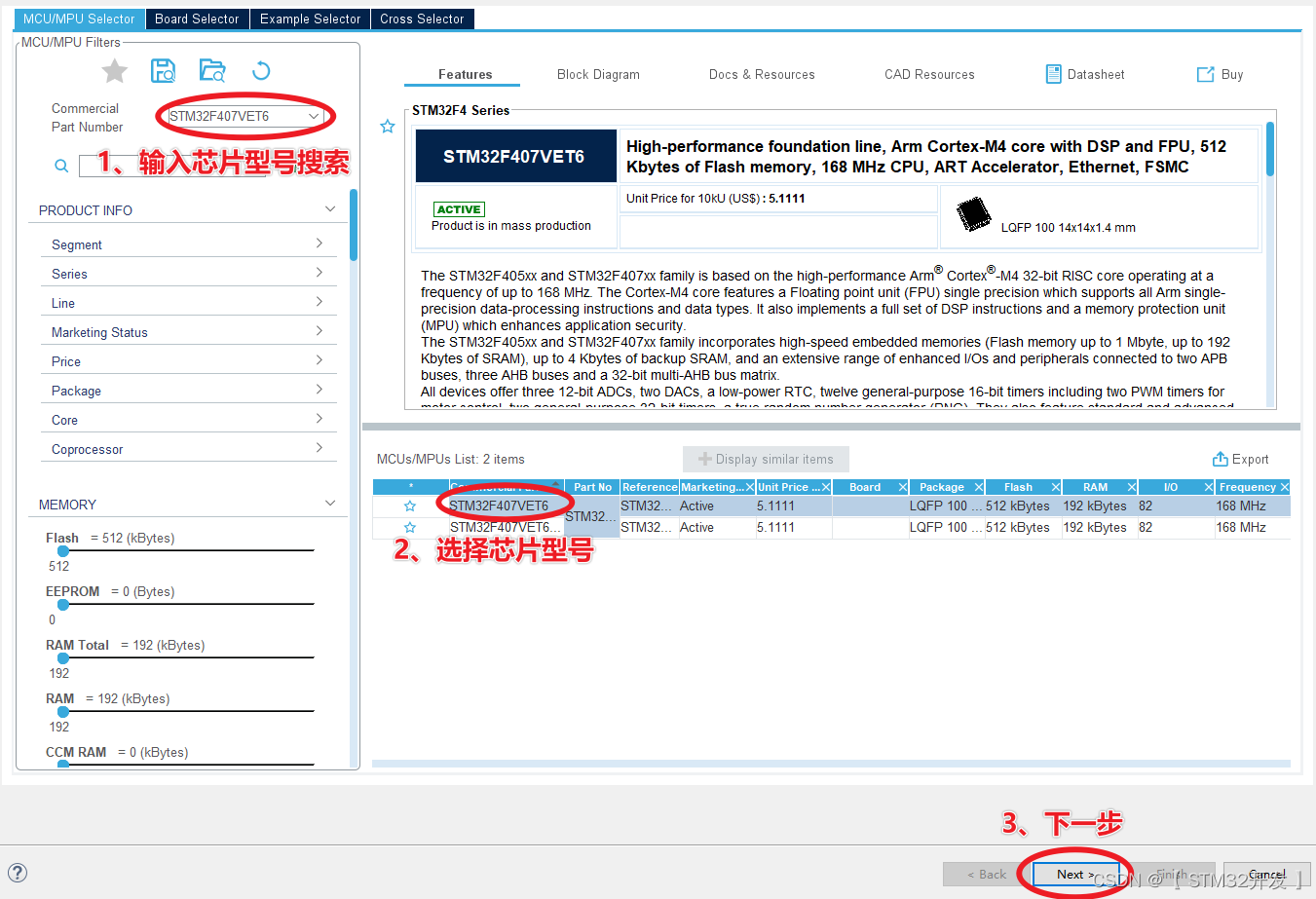Viewport: 1316px width, 899px height.
Task: Click the description panel vertical scrollbar
Action: (1270, 148)
